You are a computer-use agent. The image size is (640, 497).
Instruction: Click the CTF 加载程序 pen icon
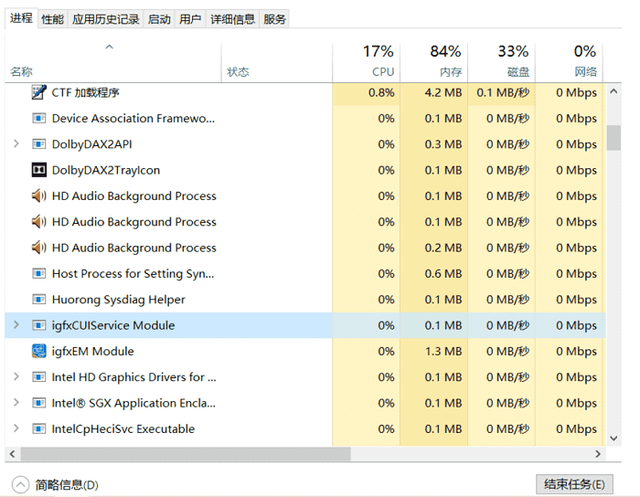pos(39,92)
